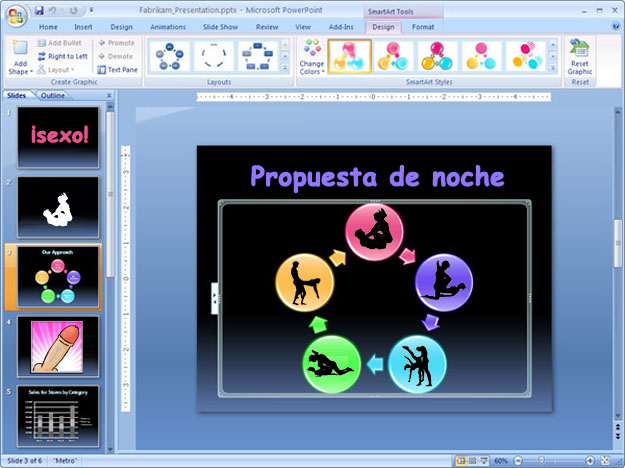The width and height of the screenshot is (625, 468).
Task: Open the PowerPoint Help icon
Action: tap(615, 27)
